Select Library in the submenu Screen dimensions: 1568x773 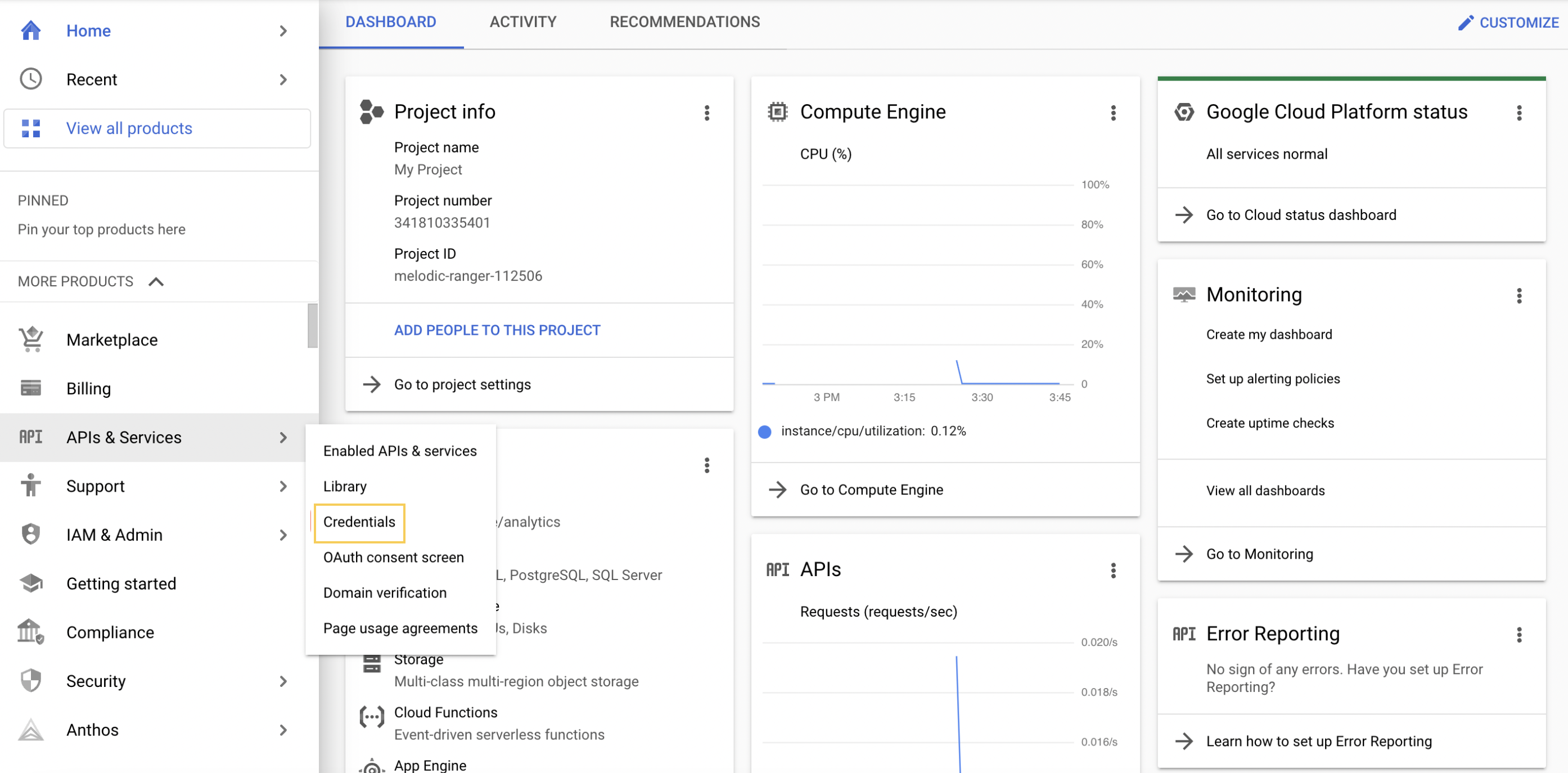coord(400,486)
